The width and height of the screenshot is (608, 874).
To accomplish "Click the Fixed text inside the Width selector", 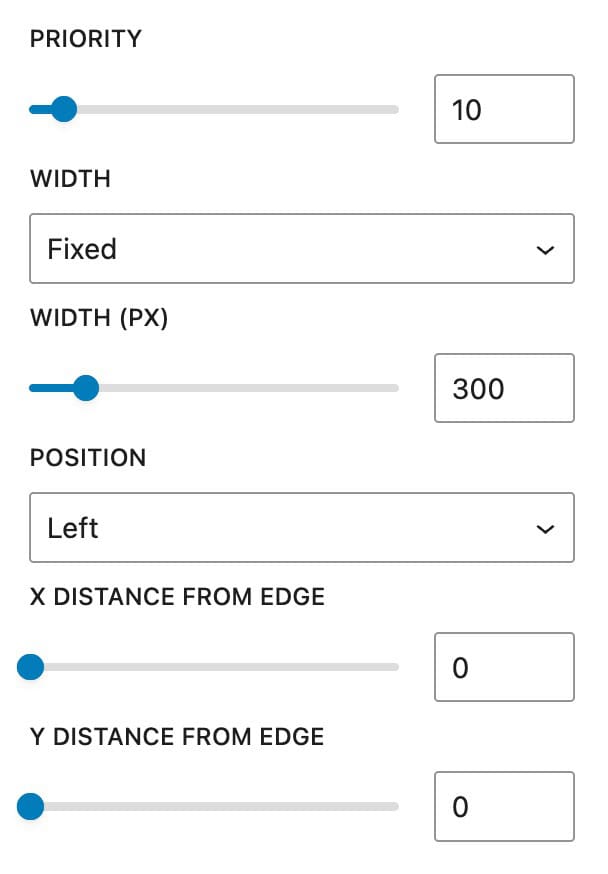I will pyautogui.click(x=80, y=249).
